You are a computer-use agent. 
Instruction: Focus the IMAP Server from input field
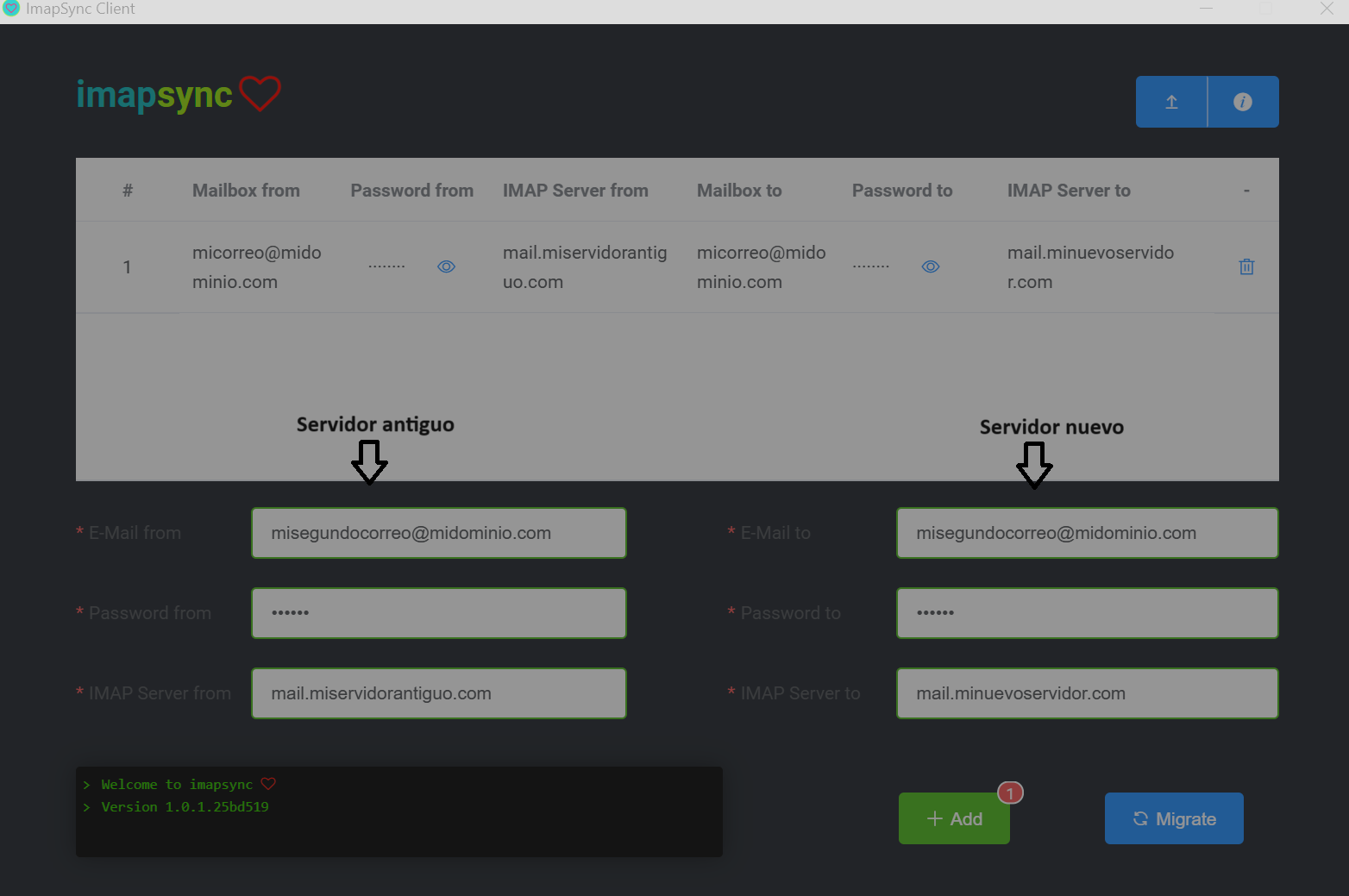[439, 693]
